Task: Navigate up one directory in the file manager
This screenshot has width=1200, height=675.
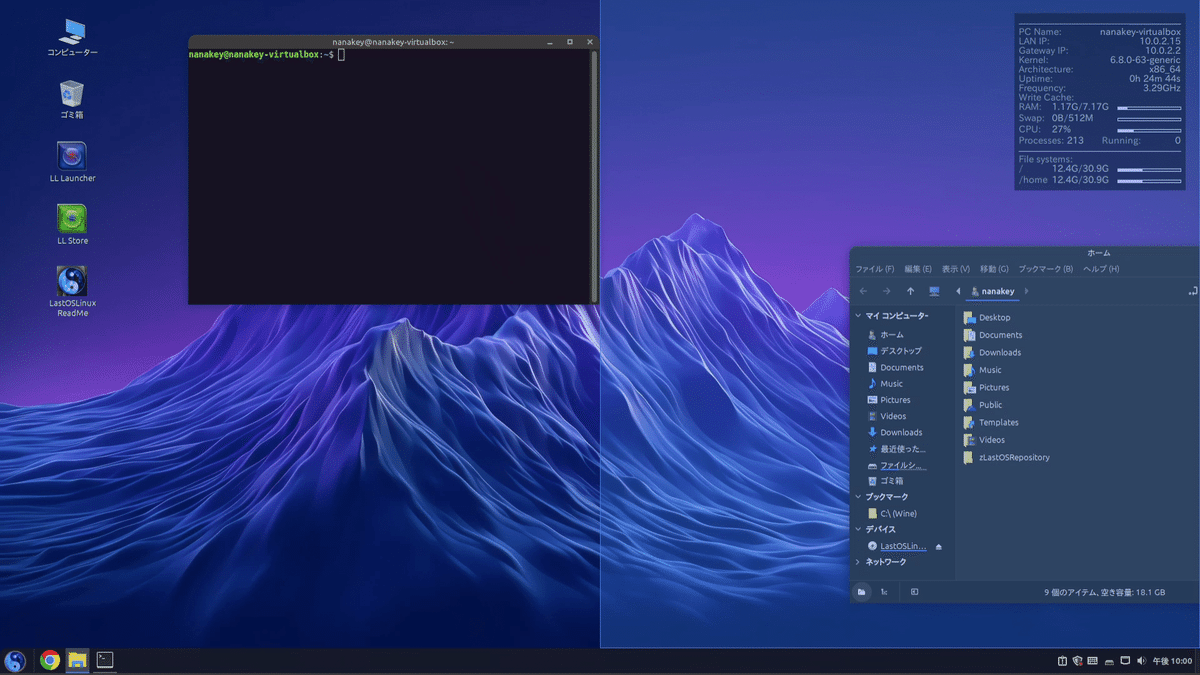Action: tap(911, 291)
